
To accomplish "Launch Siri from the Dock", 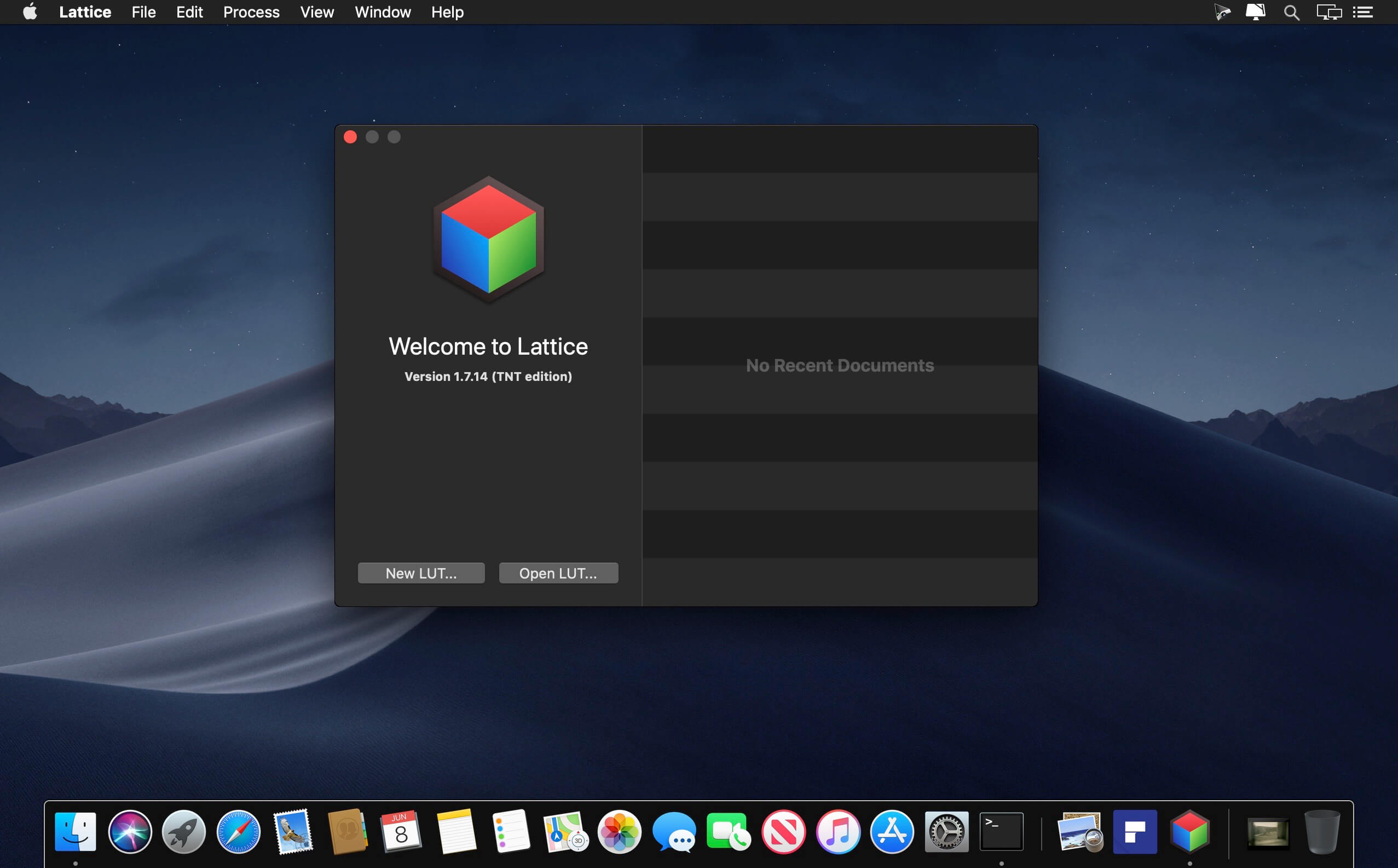I will tap(130, 832).
